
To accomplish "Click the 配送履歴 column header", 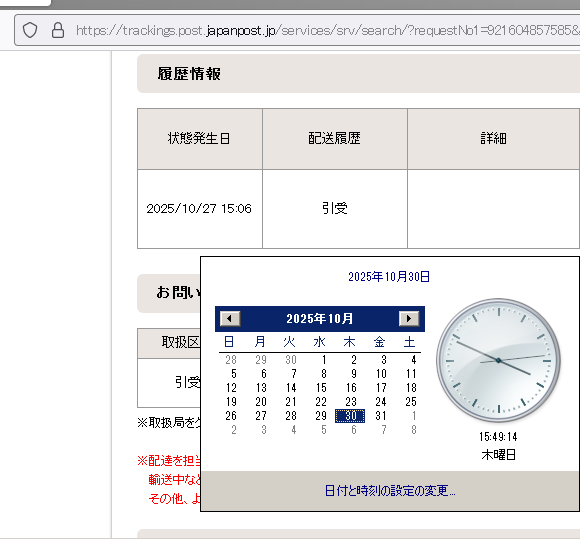I will [335, 139].
